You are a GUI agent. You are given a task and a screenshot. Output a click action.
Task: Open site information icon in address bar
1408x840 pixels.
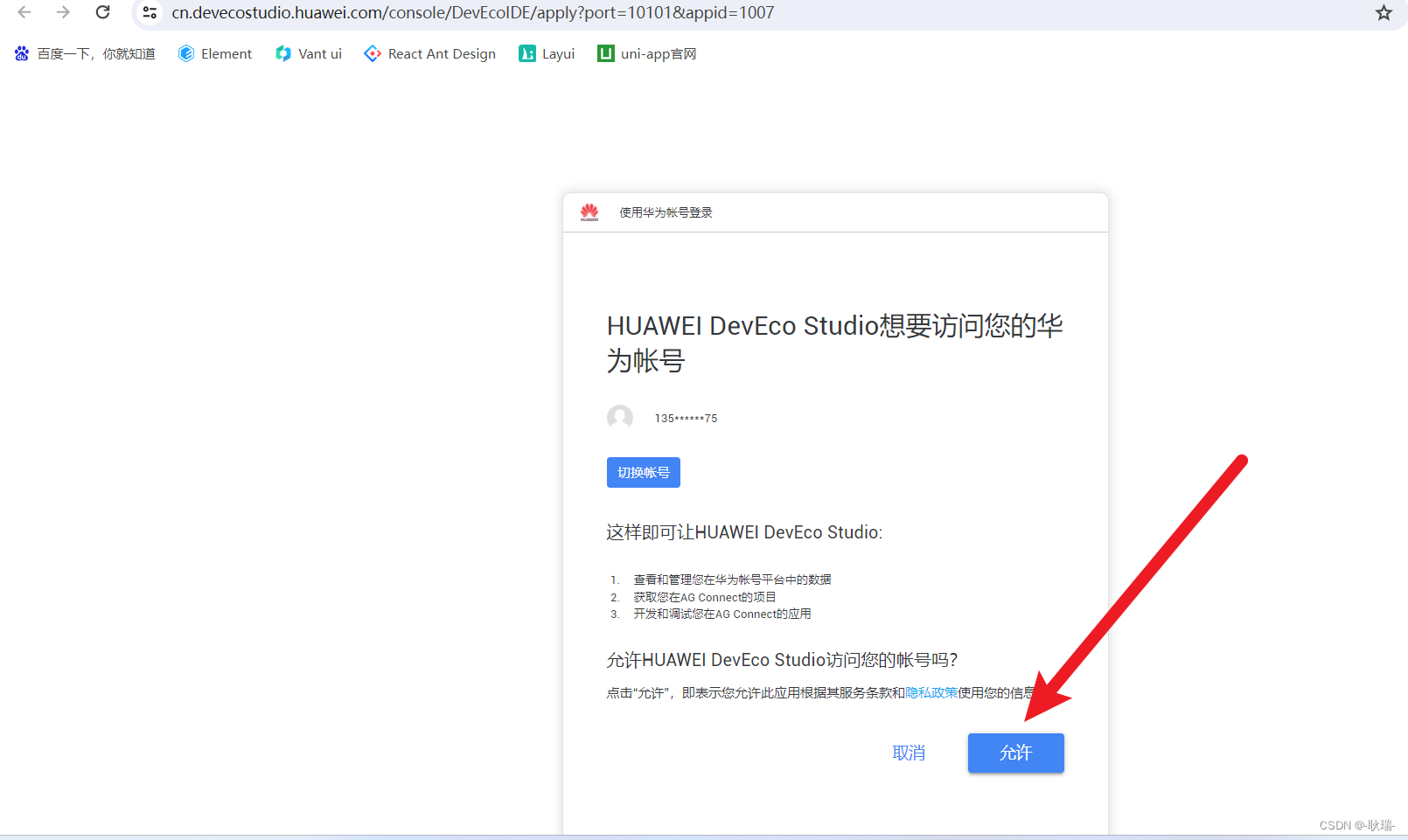click(x=150, y=12)
